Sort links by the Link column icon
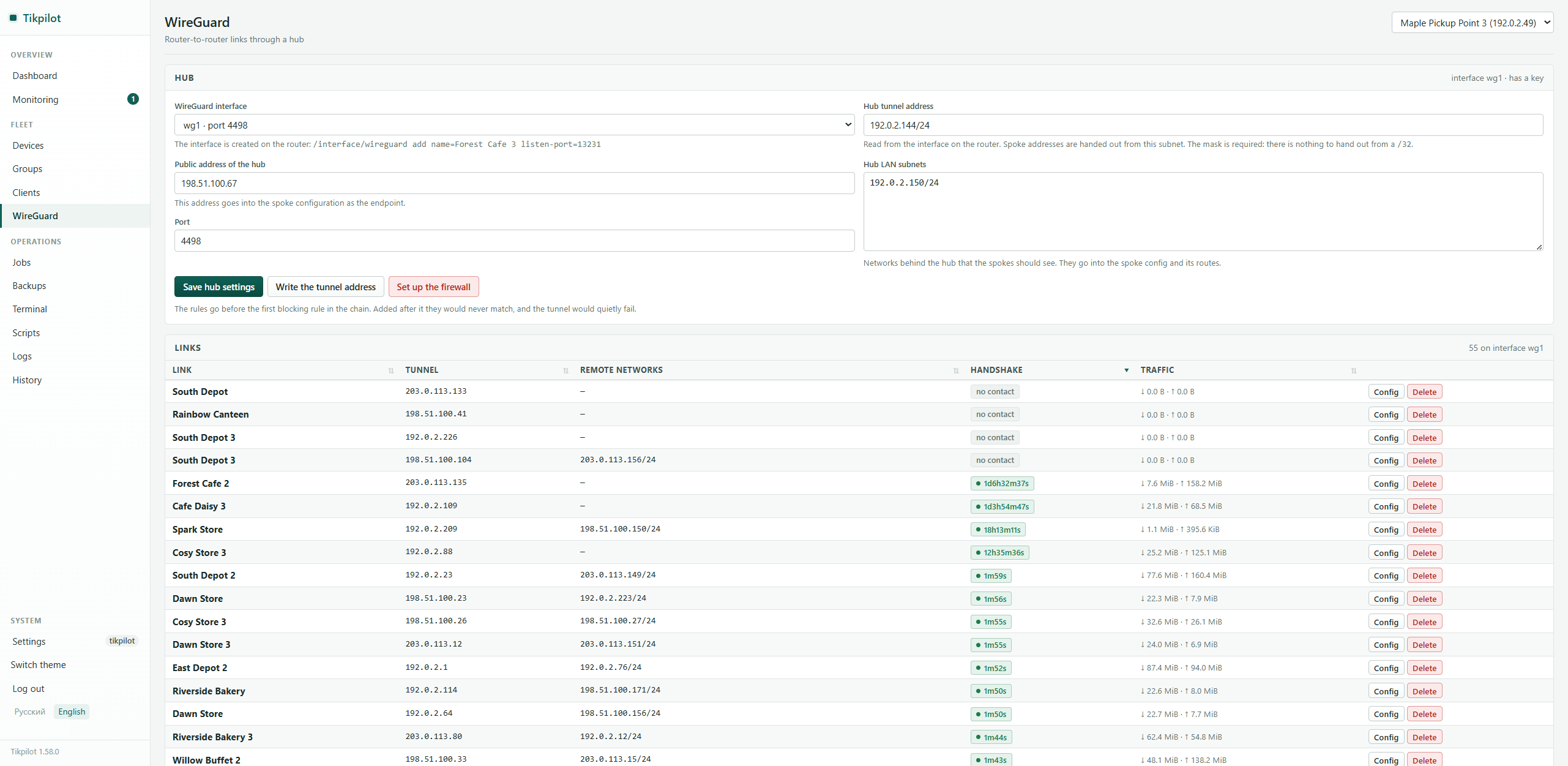This screenshot has height=766, width=1568. coord(391,370)
